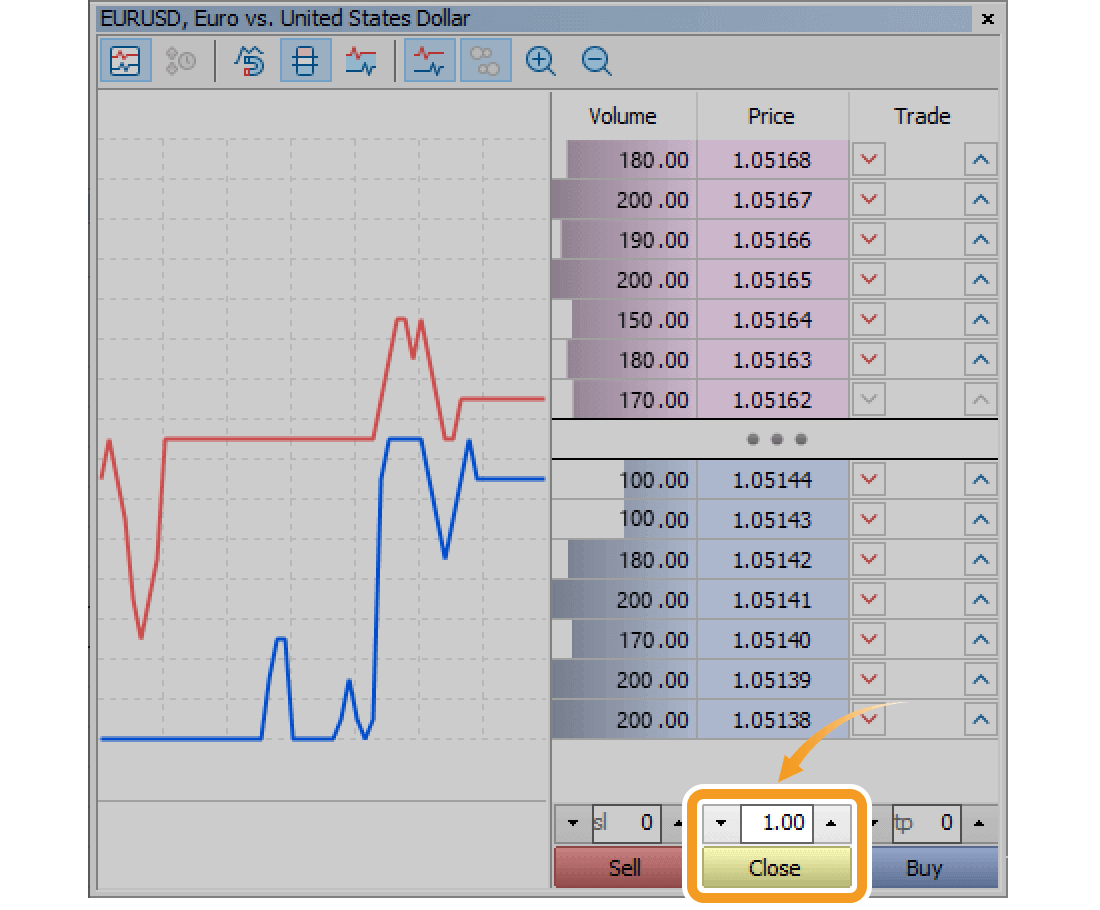Decrease the sl stop loss value
Screen dimensions: 1100x910
(573, 824)
